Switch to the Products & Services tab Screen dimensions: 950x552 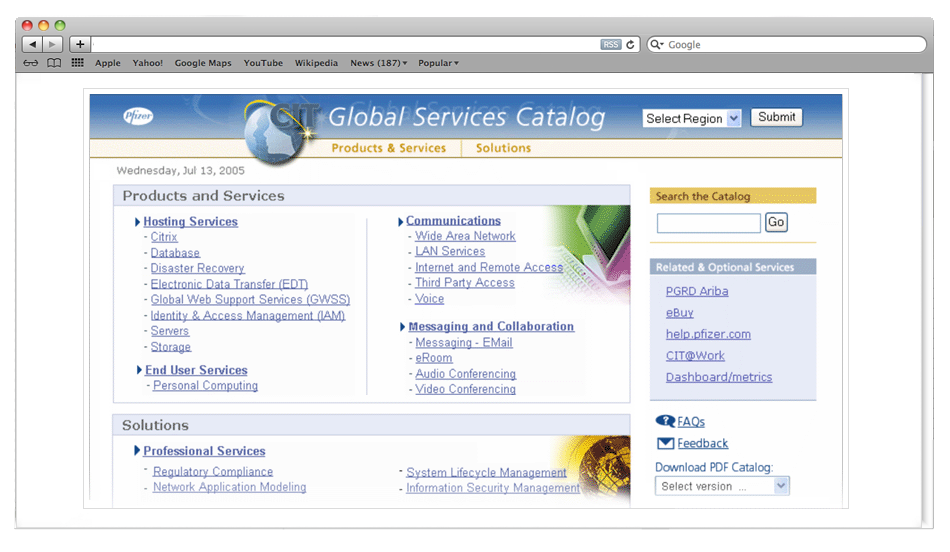[388, 148]
